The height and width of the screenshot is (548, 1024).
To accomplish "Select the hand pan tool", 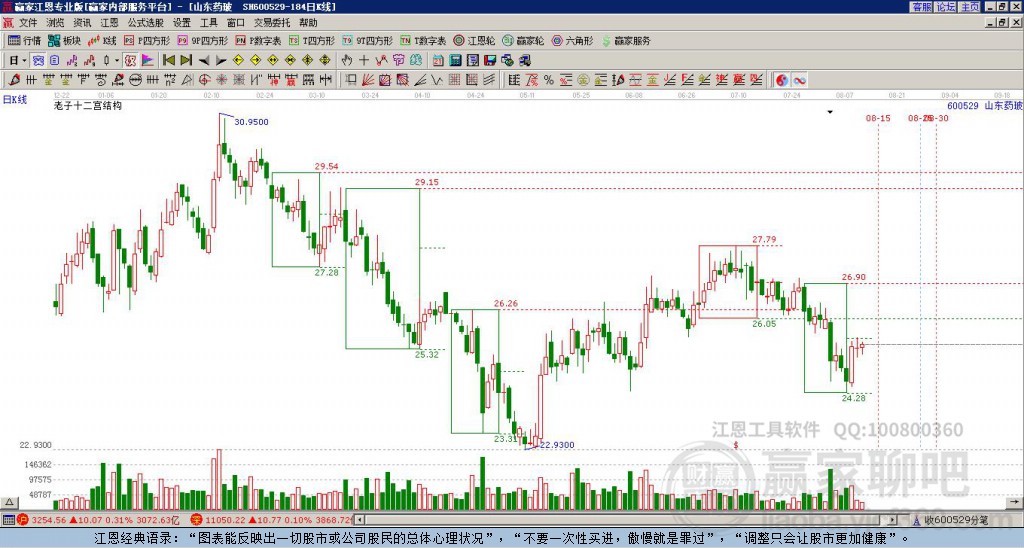I will coord(347,60).
